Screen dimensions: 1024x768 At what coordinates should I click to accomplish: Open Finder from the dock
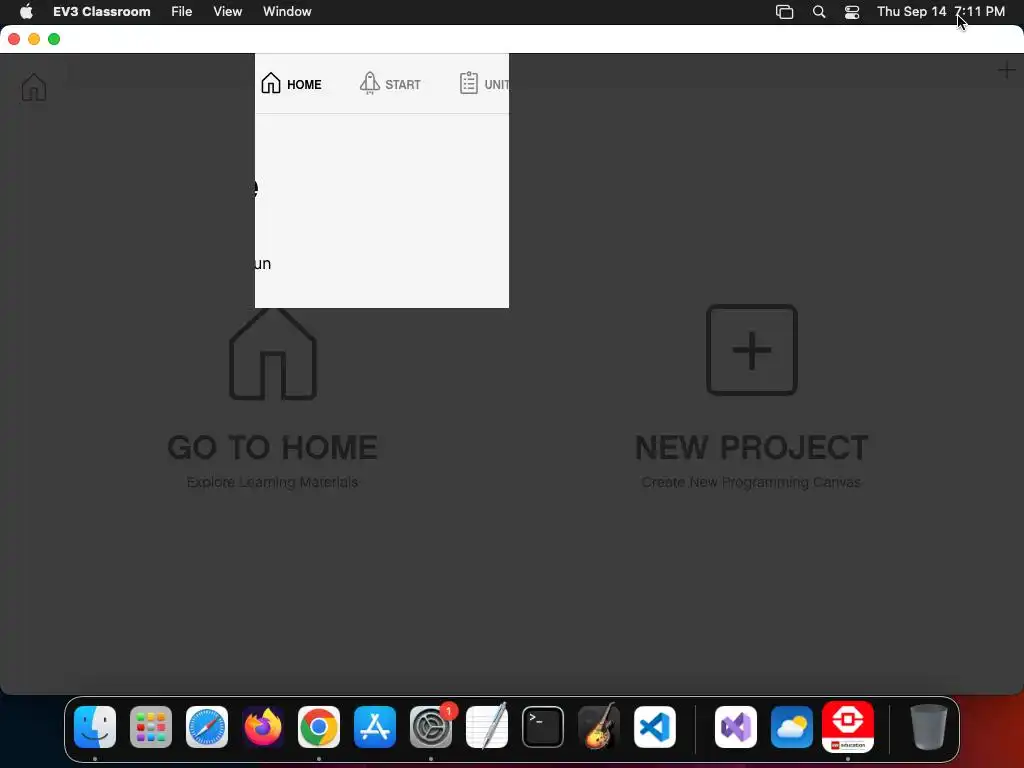[95, 727]
